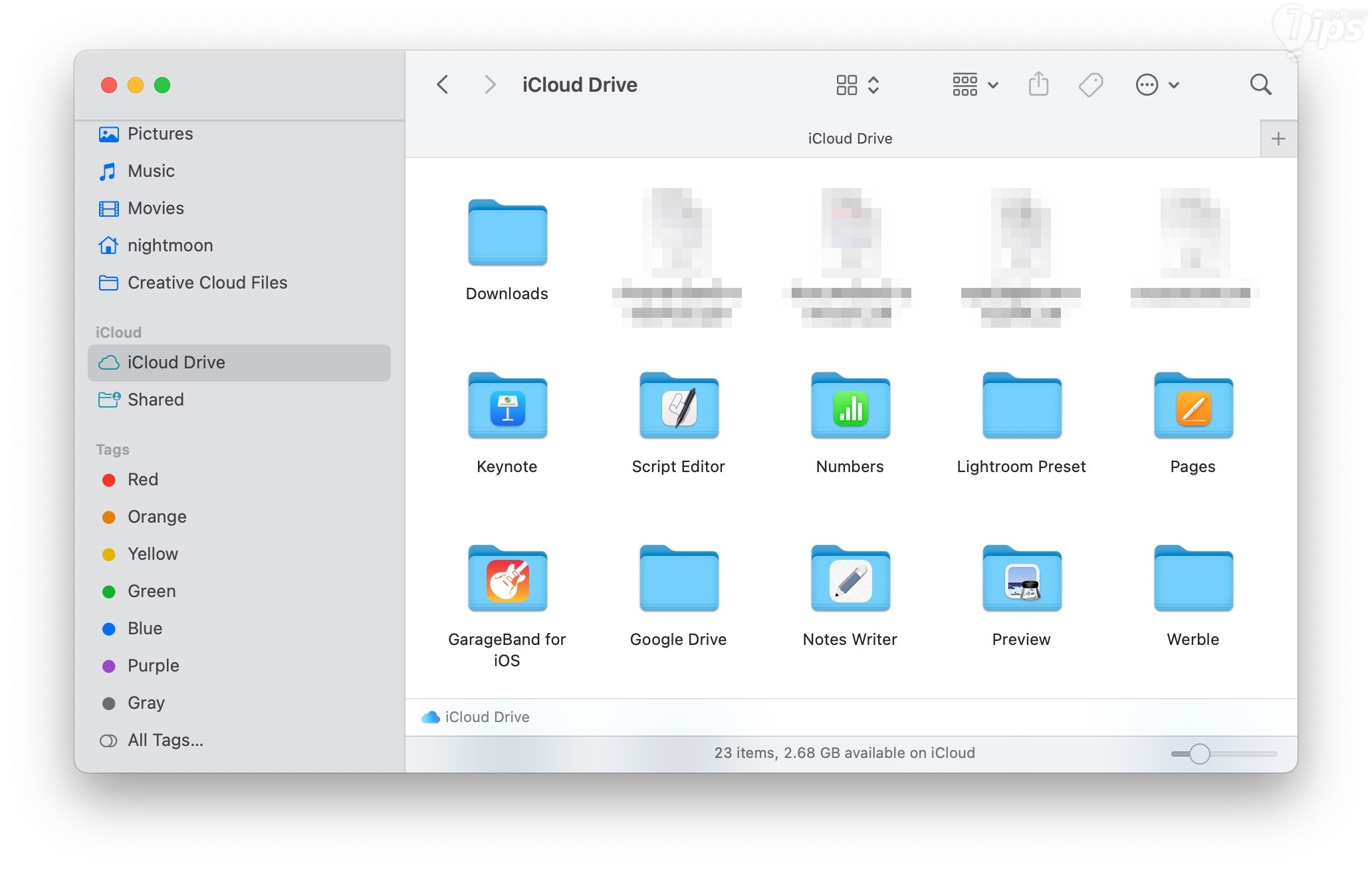Open search with the magnifier icon
The height and width of the screenshot is (871, 1372).
click(1260, 84)
